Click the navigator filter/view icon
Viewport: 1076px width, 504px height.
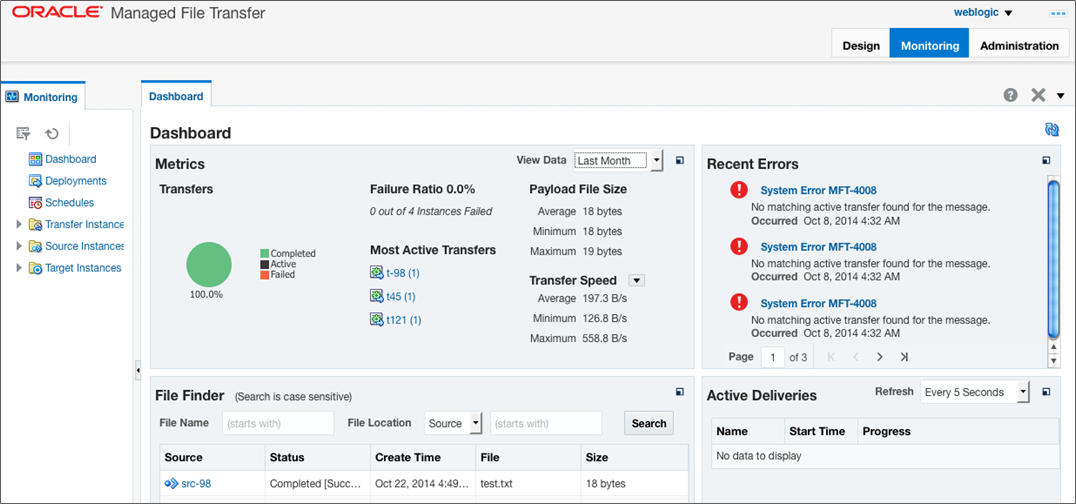point(23,133)
